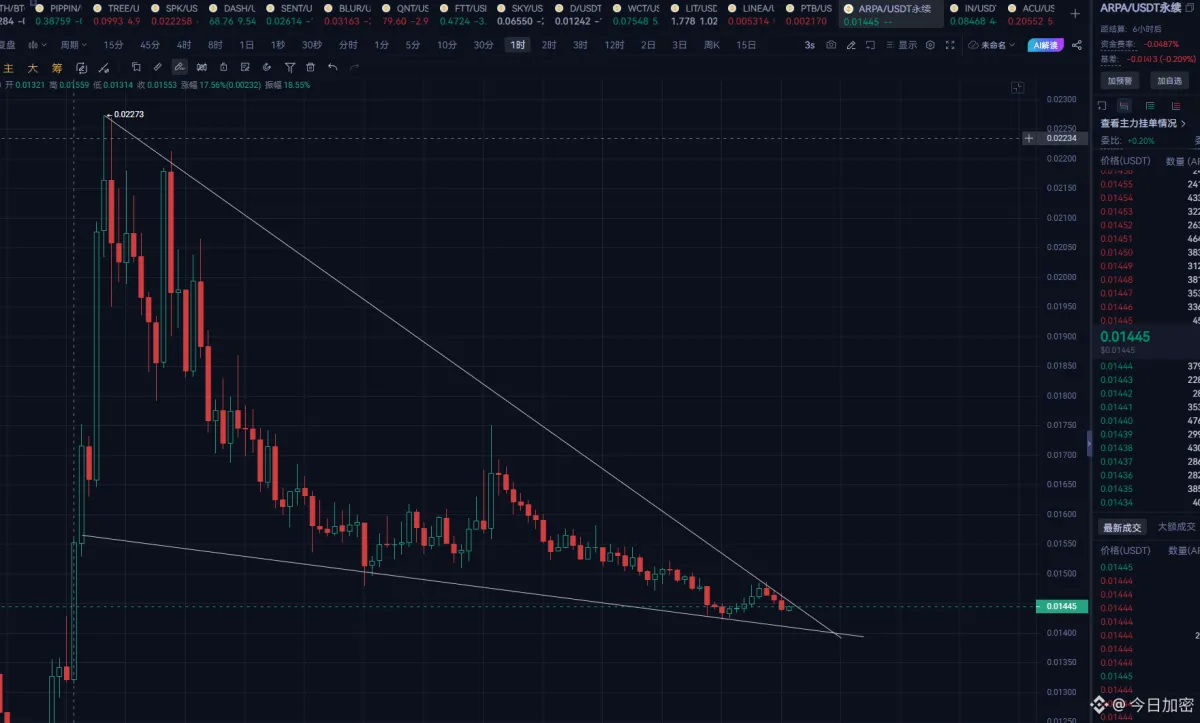Image resolution: width=1200 pixels, height=723 pixels.
Task: Click the chart pane maximize icon
Action: pyautogui.click(x=1018, y=87)
